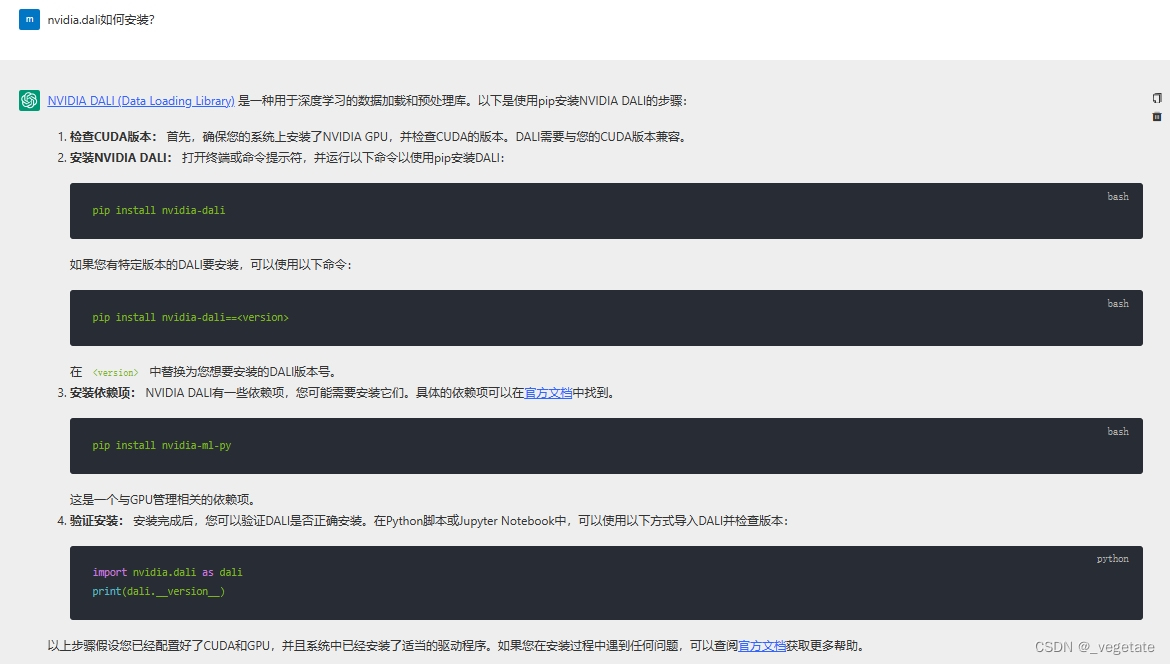Click the copy-response icon at top right

[x=1156, y=98]
